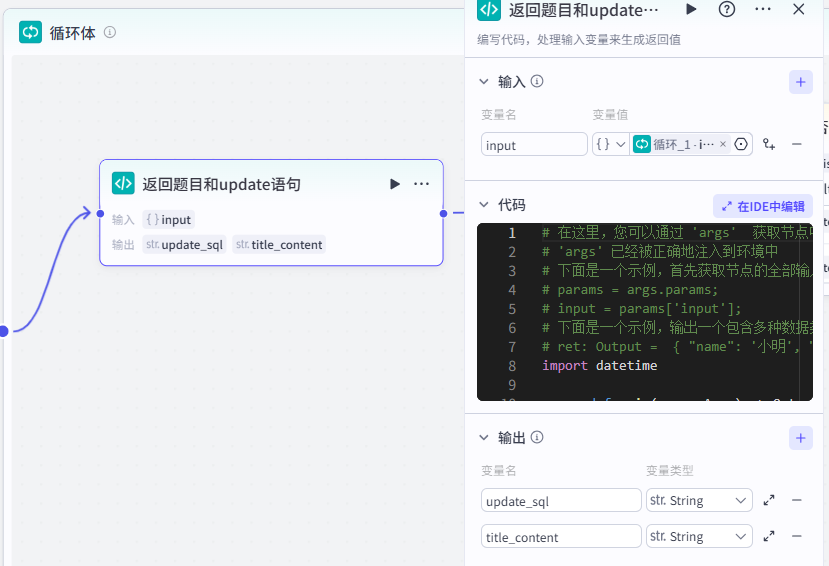Run the canvas node 返回题目和update语句
Screen dimensions: 829x566
click(394, 184)
